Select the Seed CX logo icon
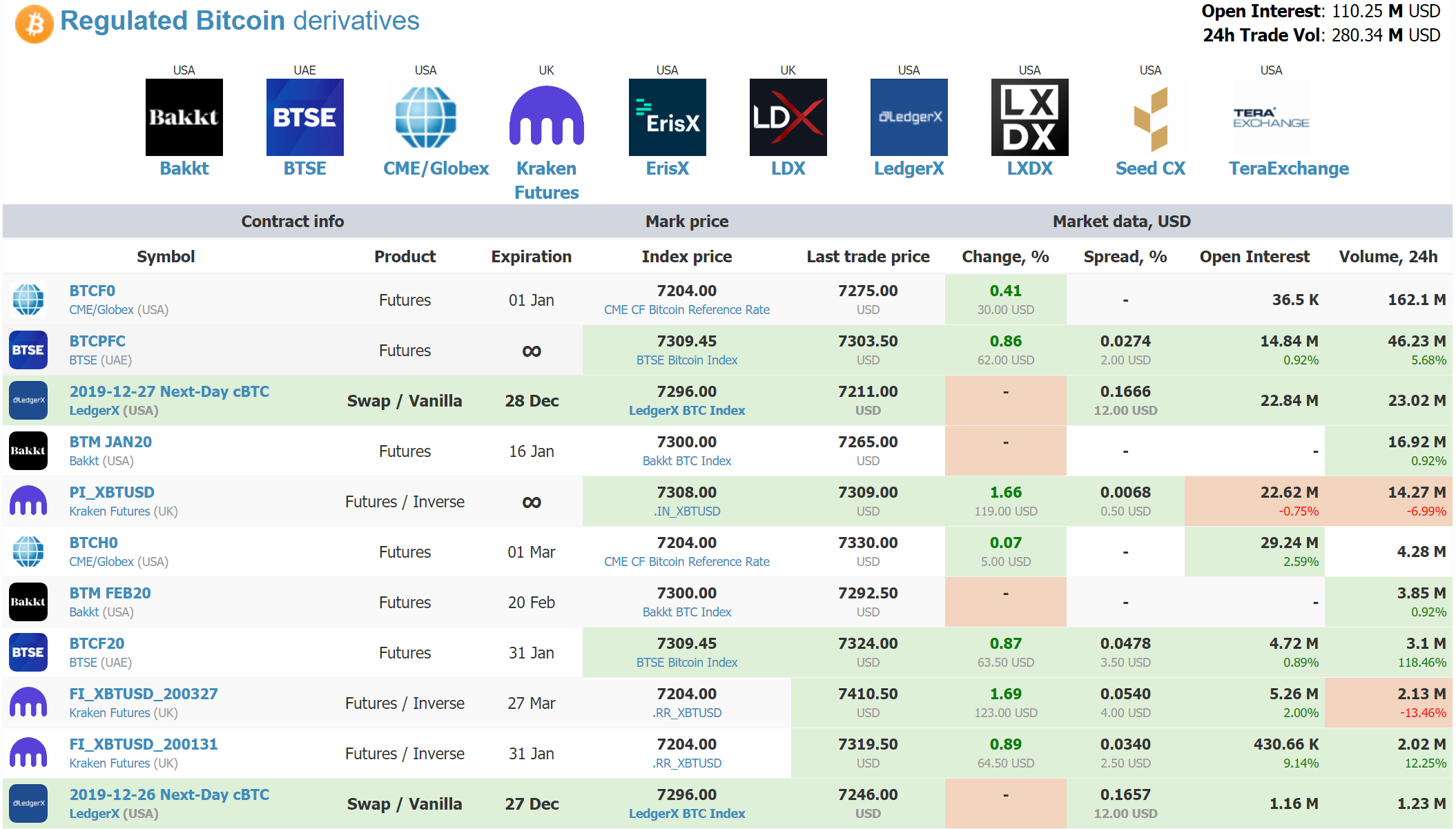Screen dimensions: 1456x829 [1150, 117]
